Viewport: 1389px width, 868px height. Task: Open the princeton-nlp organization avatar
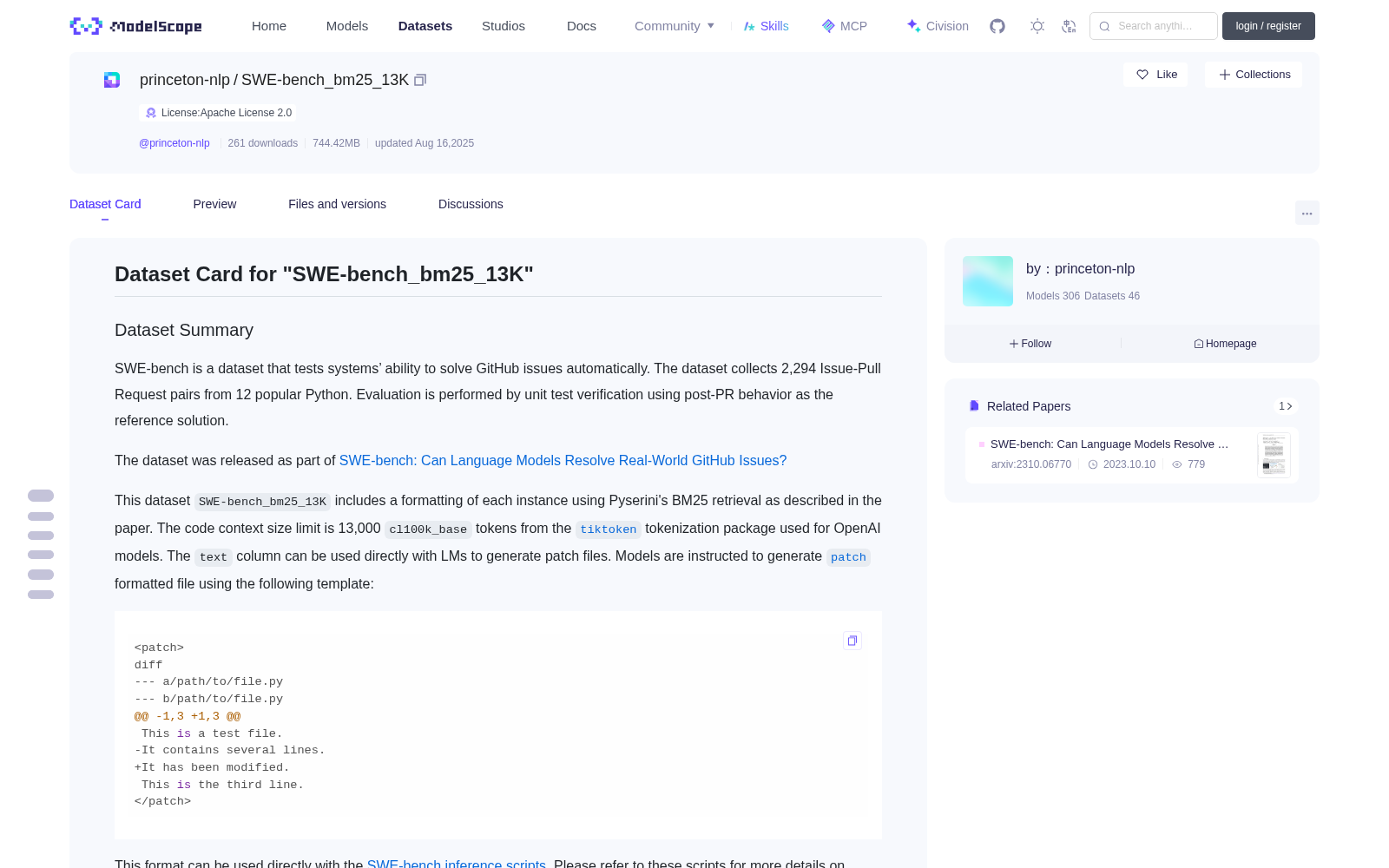(x=988, y=281)
